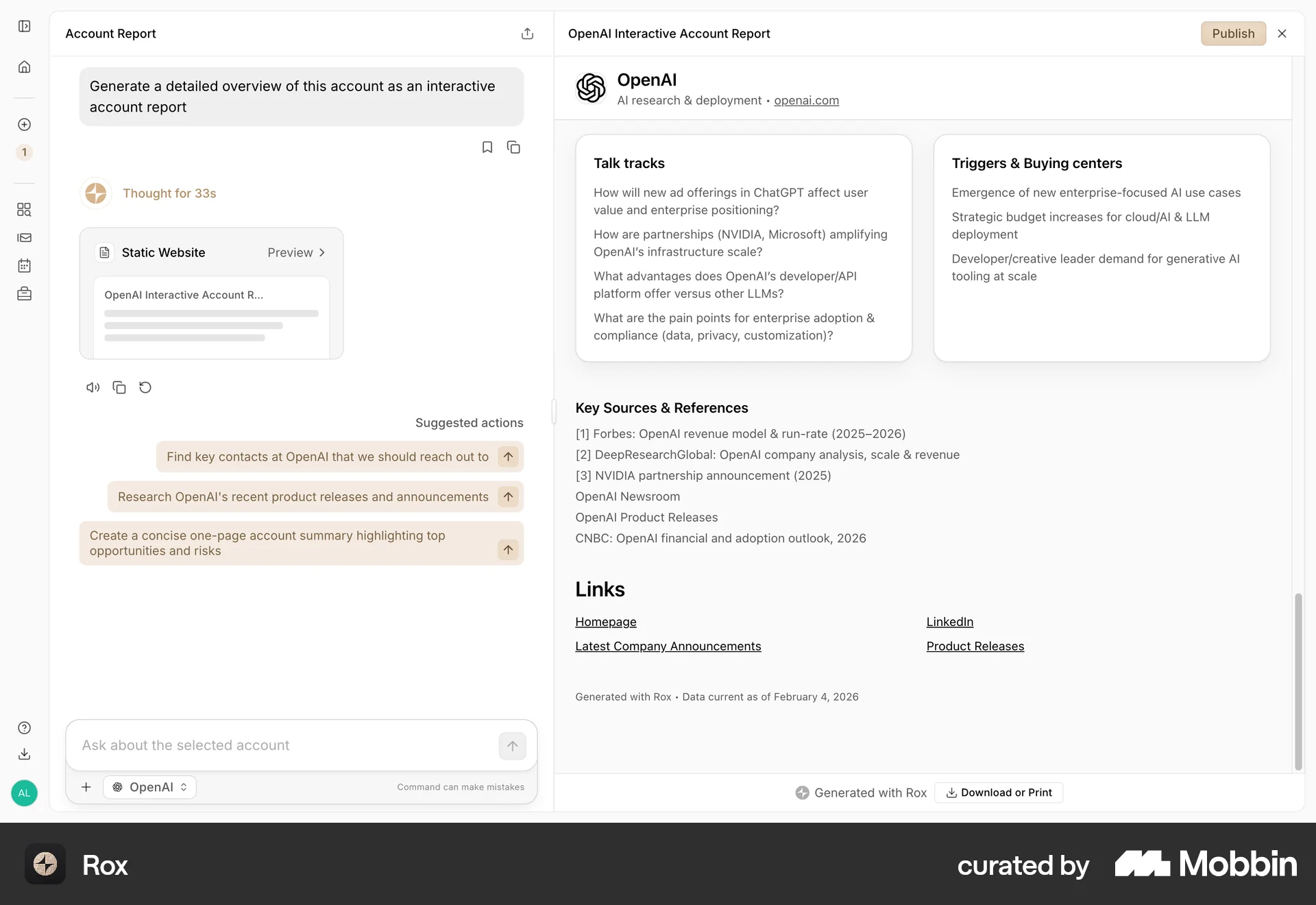Image resolution: width=1316 pixels, height=905 pixels.
Task: Read the response aloud with the speaker icon
Action: (93, 387)
